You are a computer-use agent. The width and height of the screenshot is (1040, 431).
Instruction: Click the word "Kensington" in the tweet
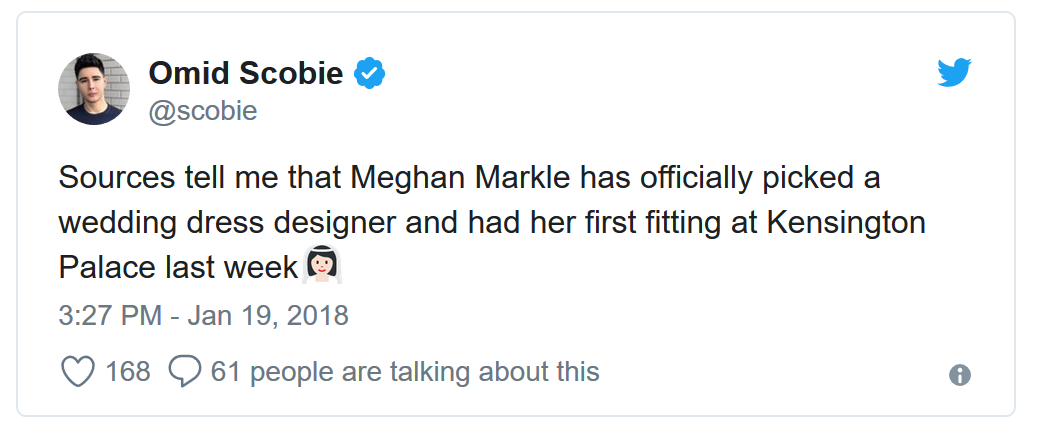tap(846, 223)
